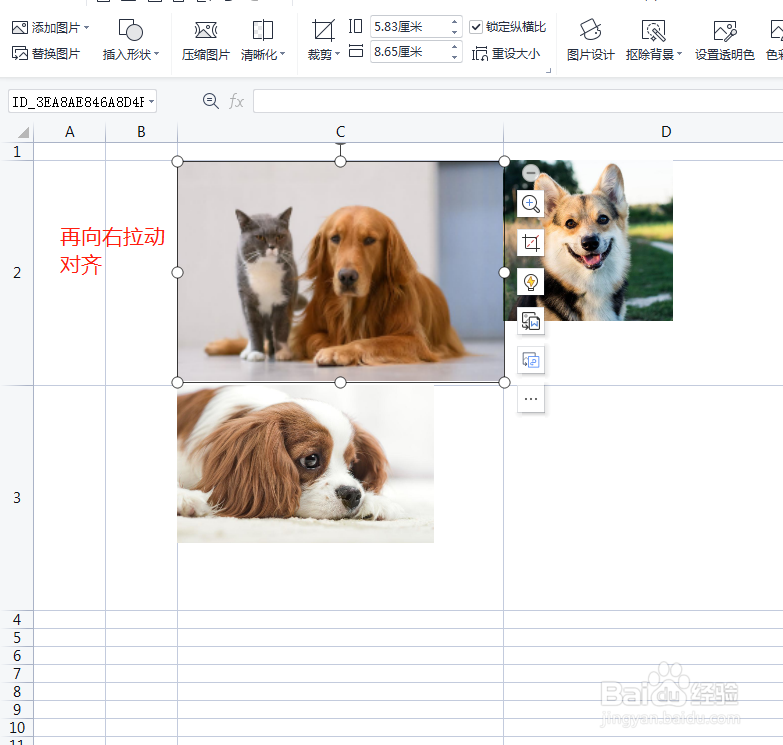Click the right-middle handle of selected picture
The width and height of the screenshot is (783, 745).
[504, 272]
